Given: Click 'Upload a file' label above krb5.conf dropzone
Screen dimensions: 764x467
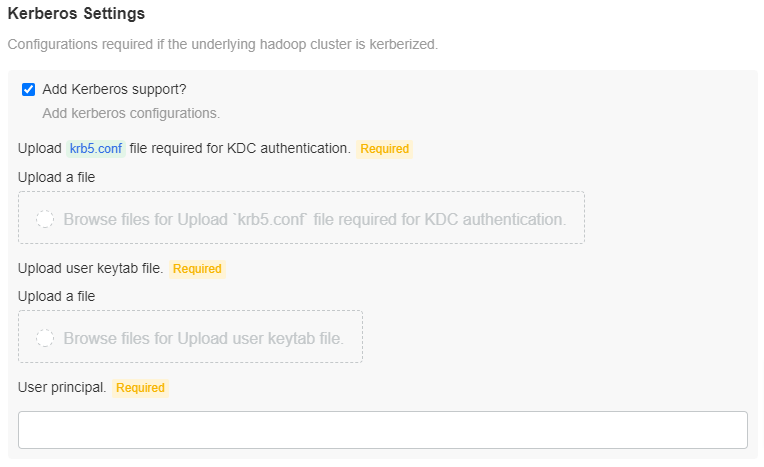Looking at the screenshot, I should (56, 177).
